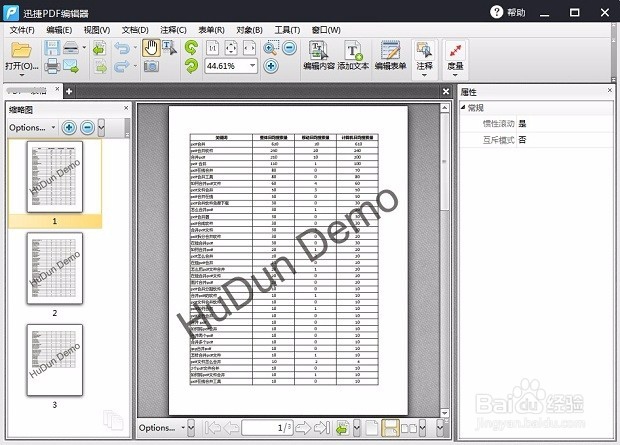Click the Snapshot camera tool
Viewport: 620px width, 445px height.
(x=151, y=66)
